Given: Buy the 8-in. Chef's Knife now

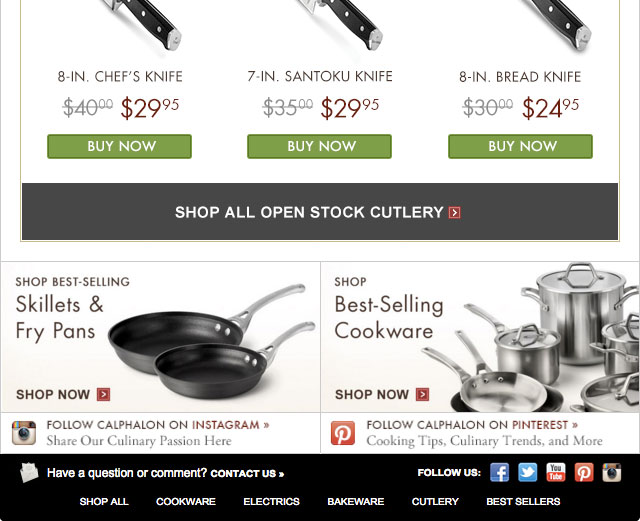Looking at the screenshot, I should point(120,146).
